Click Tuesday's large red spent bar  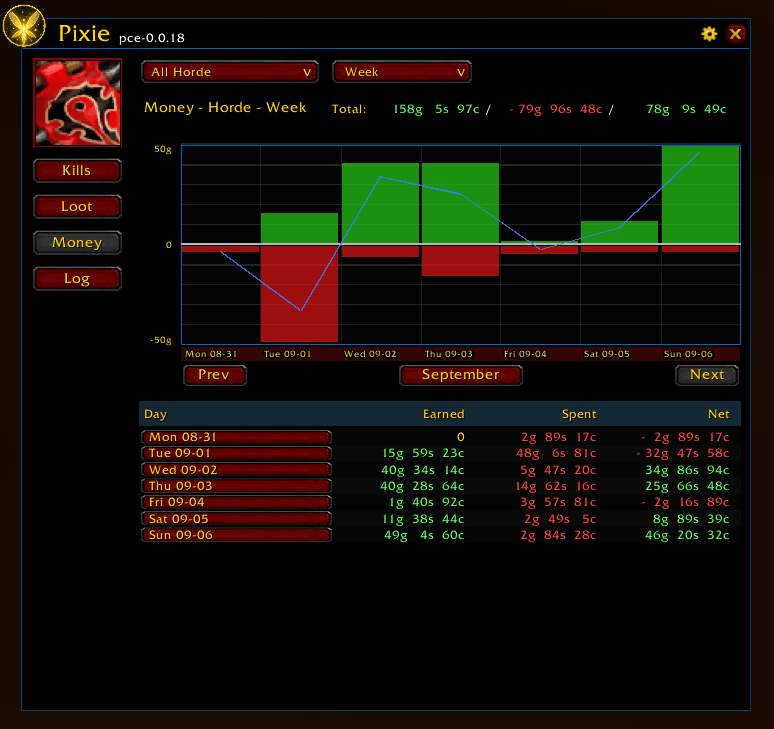tap(300, 294)
